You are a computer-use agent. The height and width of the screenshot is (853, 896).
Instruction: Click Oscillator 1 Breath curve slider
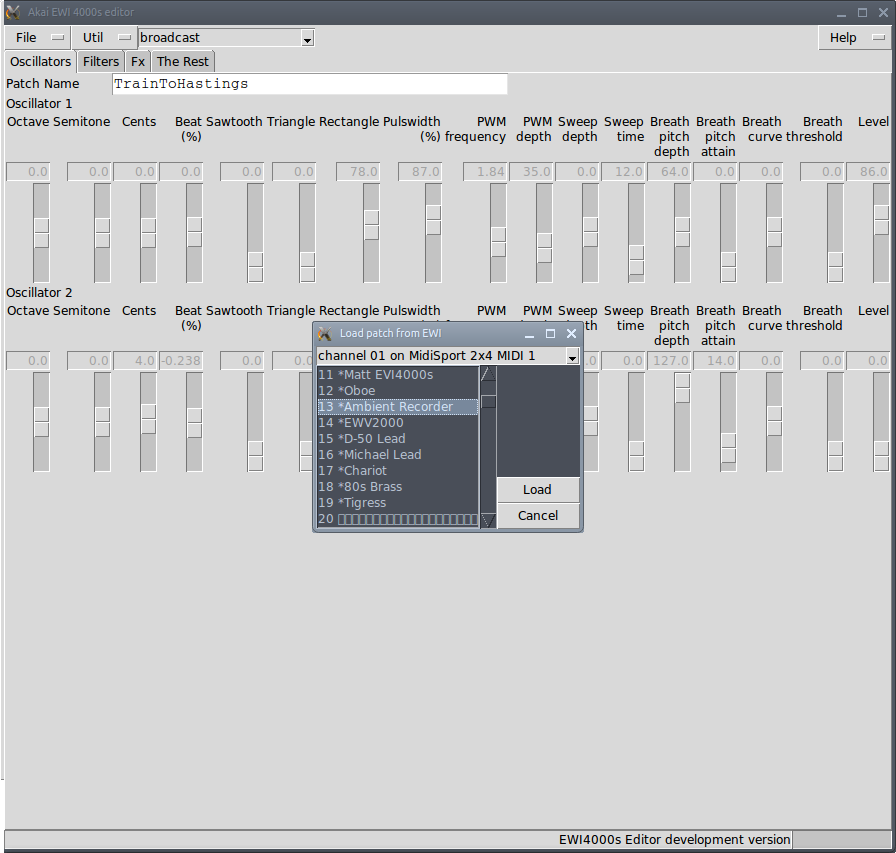[x=774, y=233]
